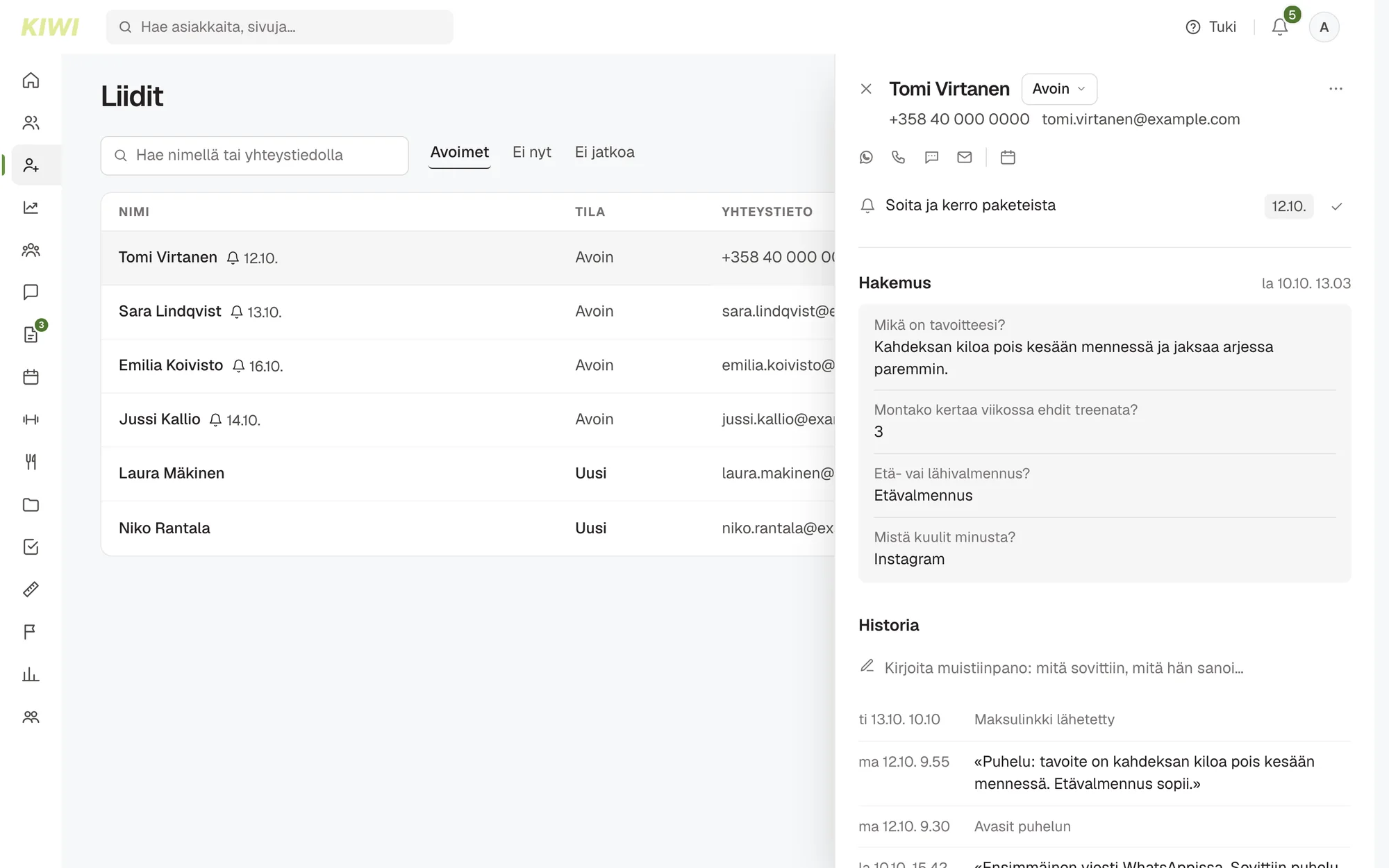Switch to the Ei jatkoa tab
The image size is (1389, 868).
(605, 153)
